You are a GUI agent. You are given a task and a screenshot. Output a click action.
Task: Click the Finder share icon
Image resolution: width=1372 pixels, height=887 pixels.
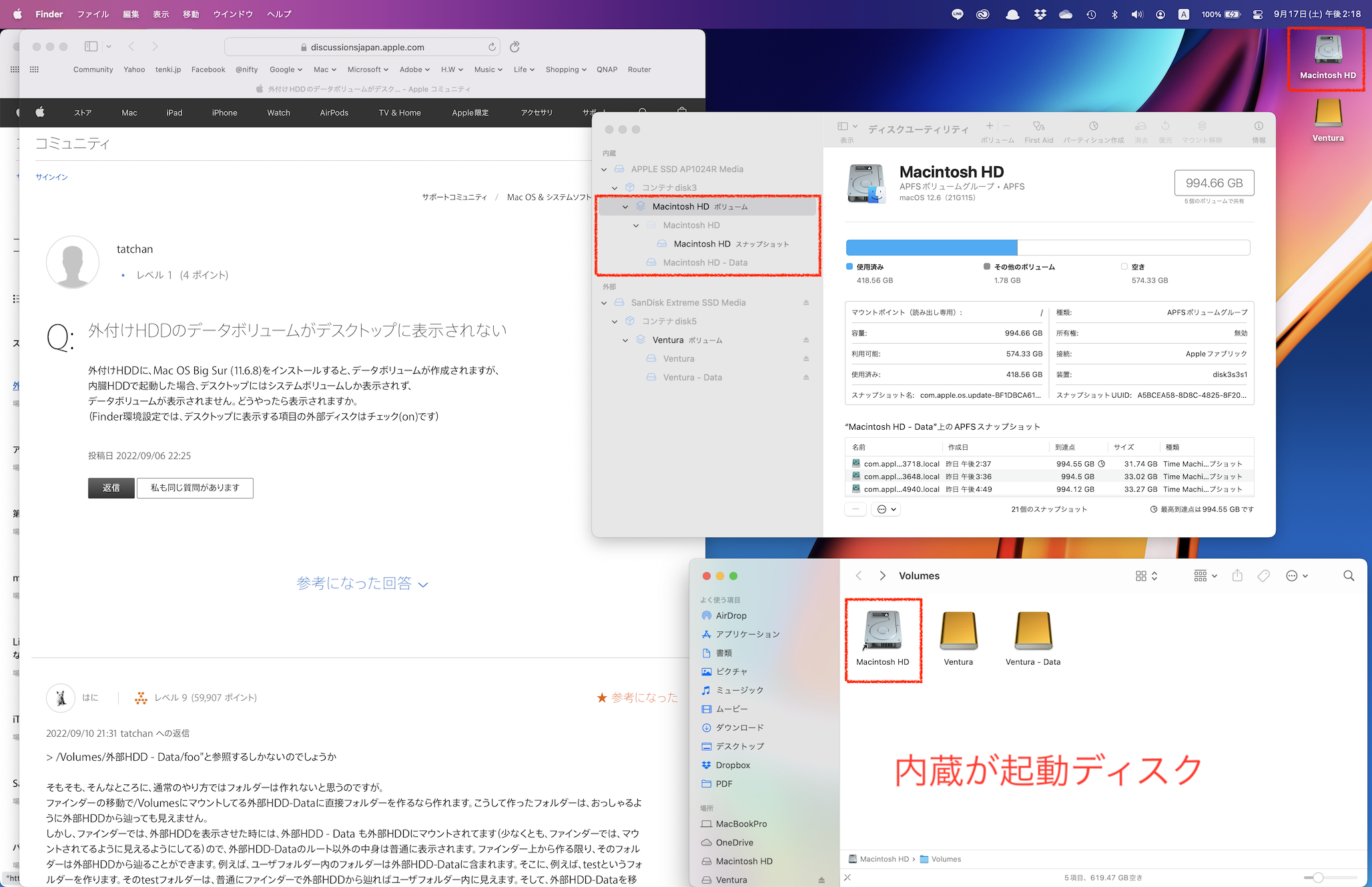(x=1237, y=576)
